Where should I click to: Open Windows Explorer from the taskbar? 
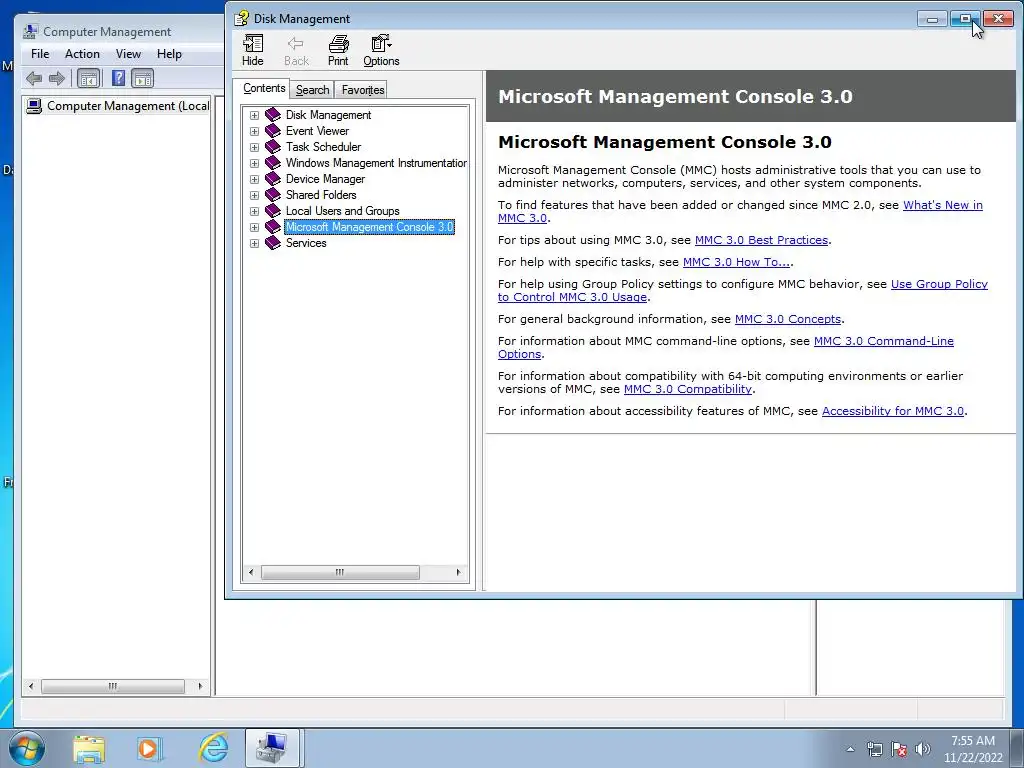pos(89,749)
